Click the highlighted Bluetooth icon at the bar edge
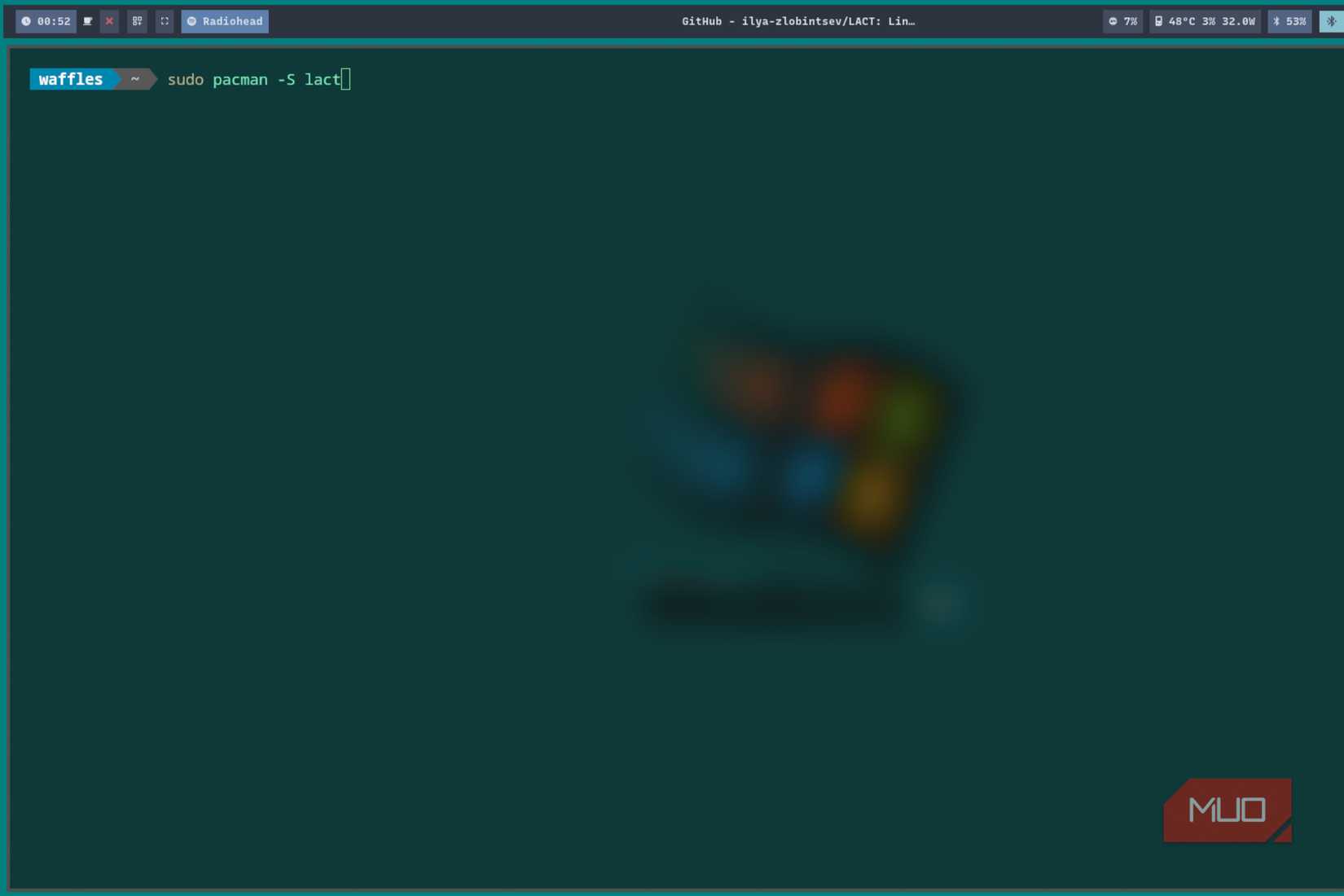The width and height of the screenshot is (1344, 896). tap(1331, 21)
